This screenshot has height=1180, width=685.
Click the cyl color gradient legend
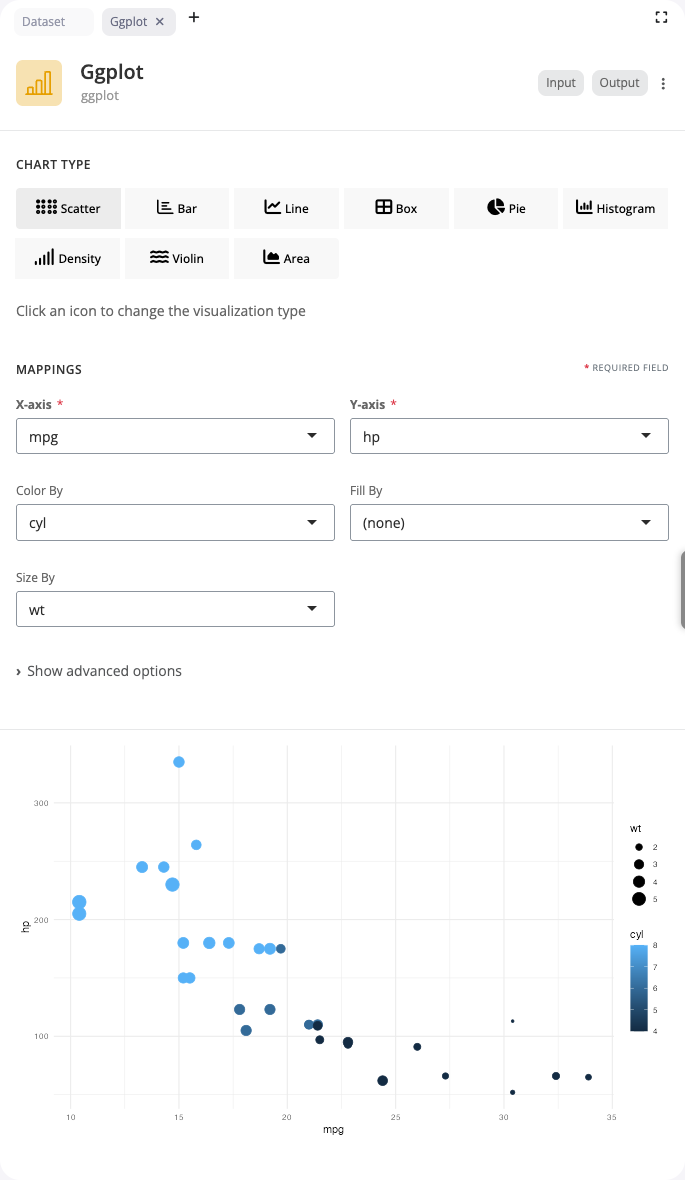click(x=639, y=987)
